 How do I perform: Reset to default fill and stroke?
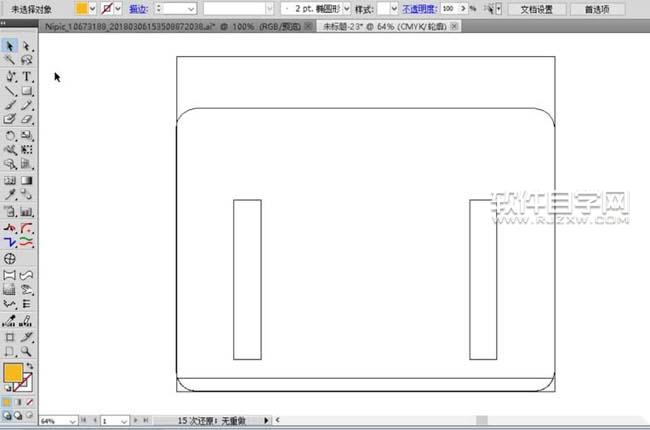(7, 388)
